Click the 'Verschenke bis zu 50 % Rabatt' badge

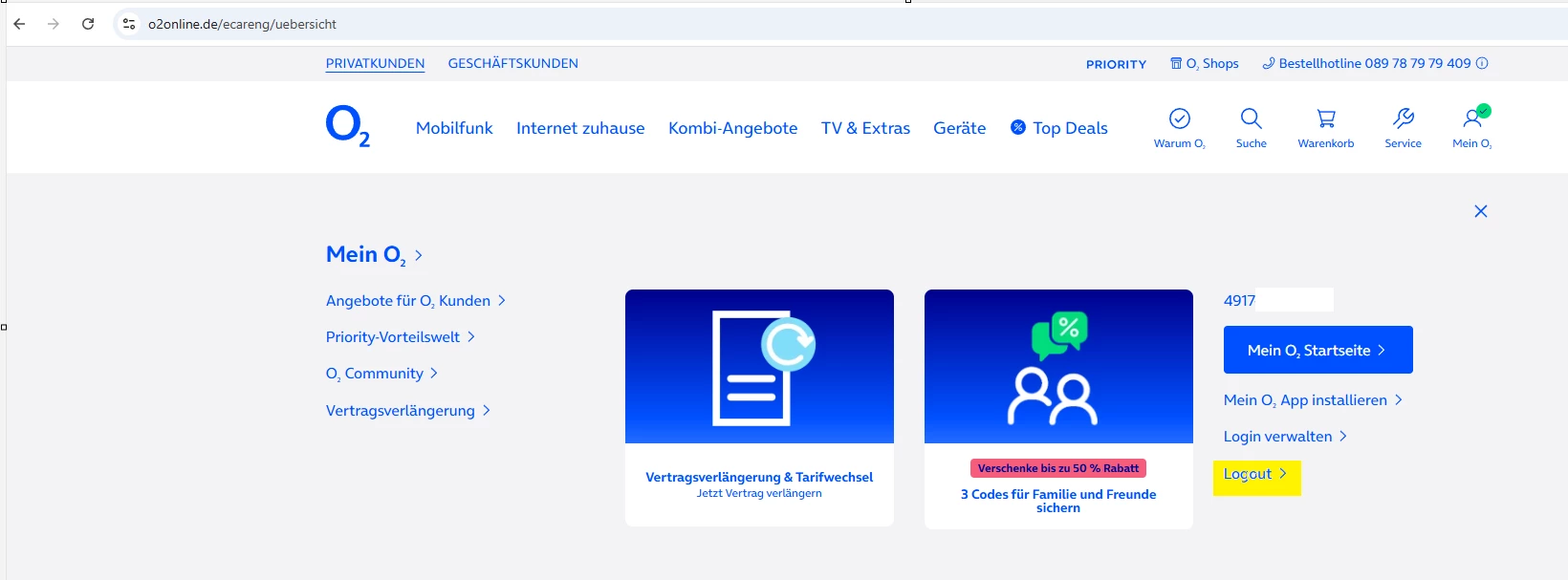coord(1058,468)
